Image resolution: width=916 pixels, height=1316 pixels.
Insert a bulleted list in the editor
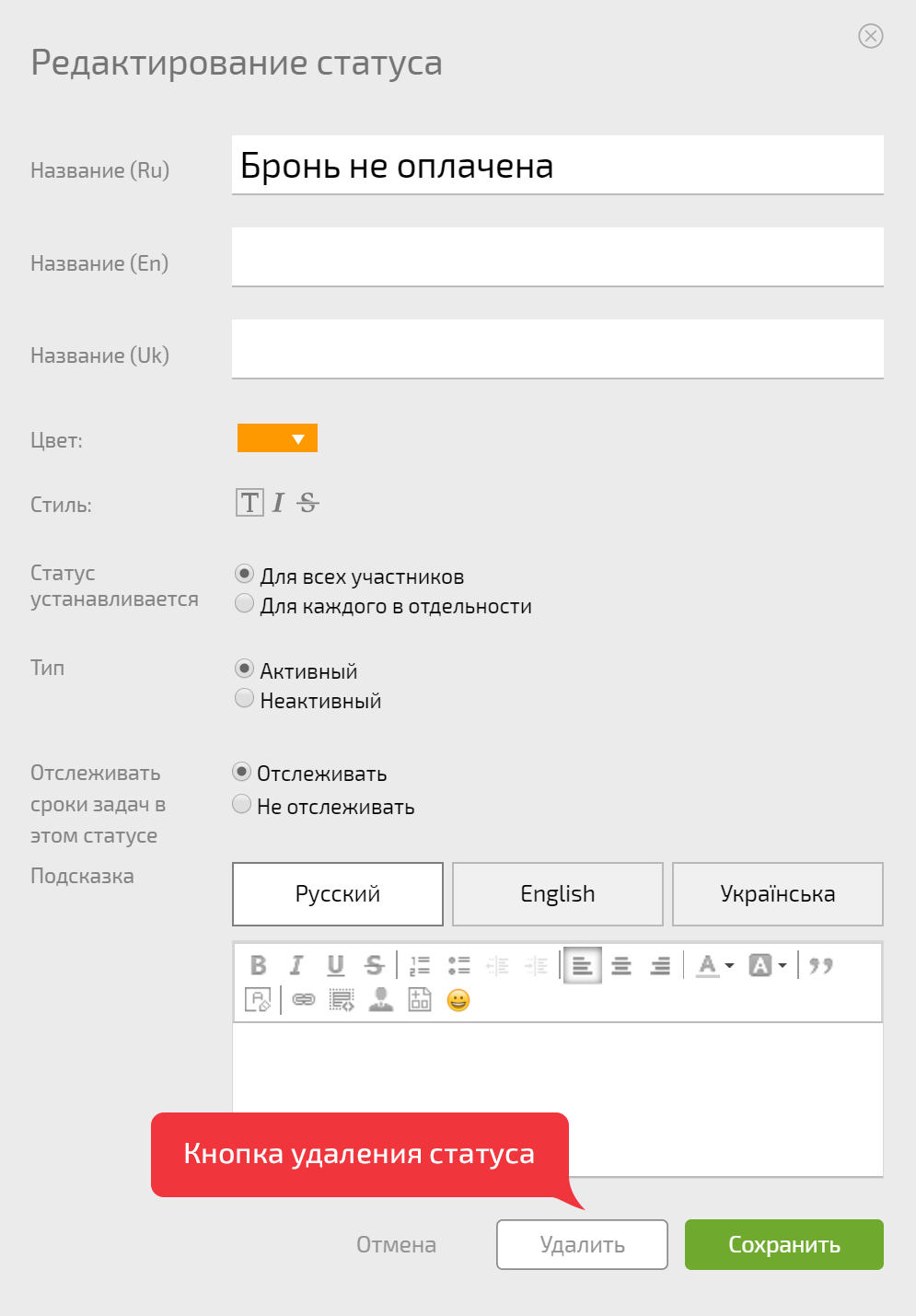click(x=458, y=965)
